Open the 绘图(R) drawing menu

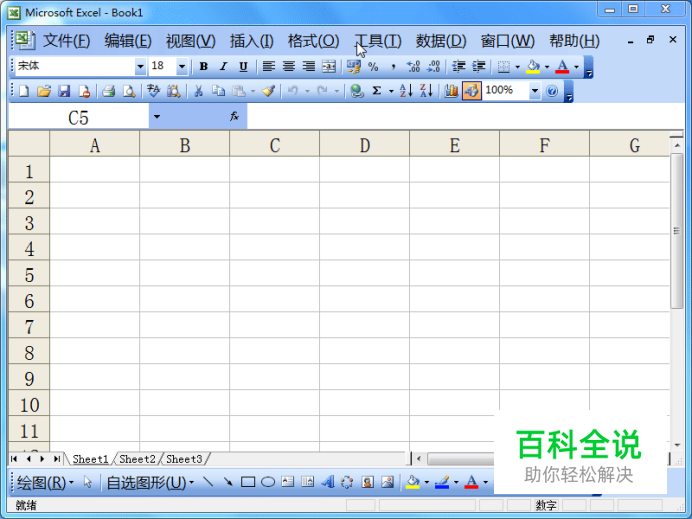coord(45,483)
